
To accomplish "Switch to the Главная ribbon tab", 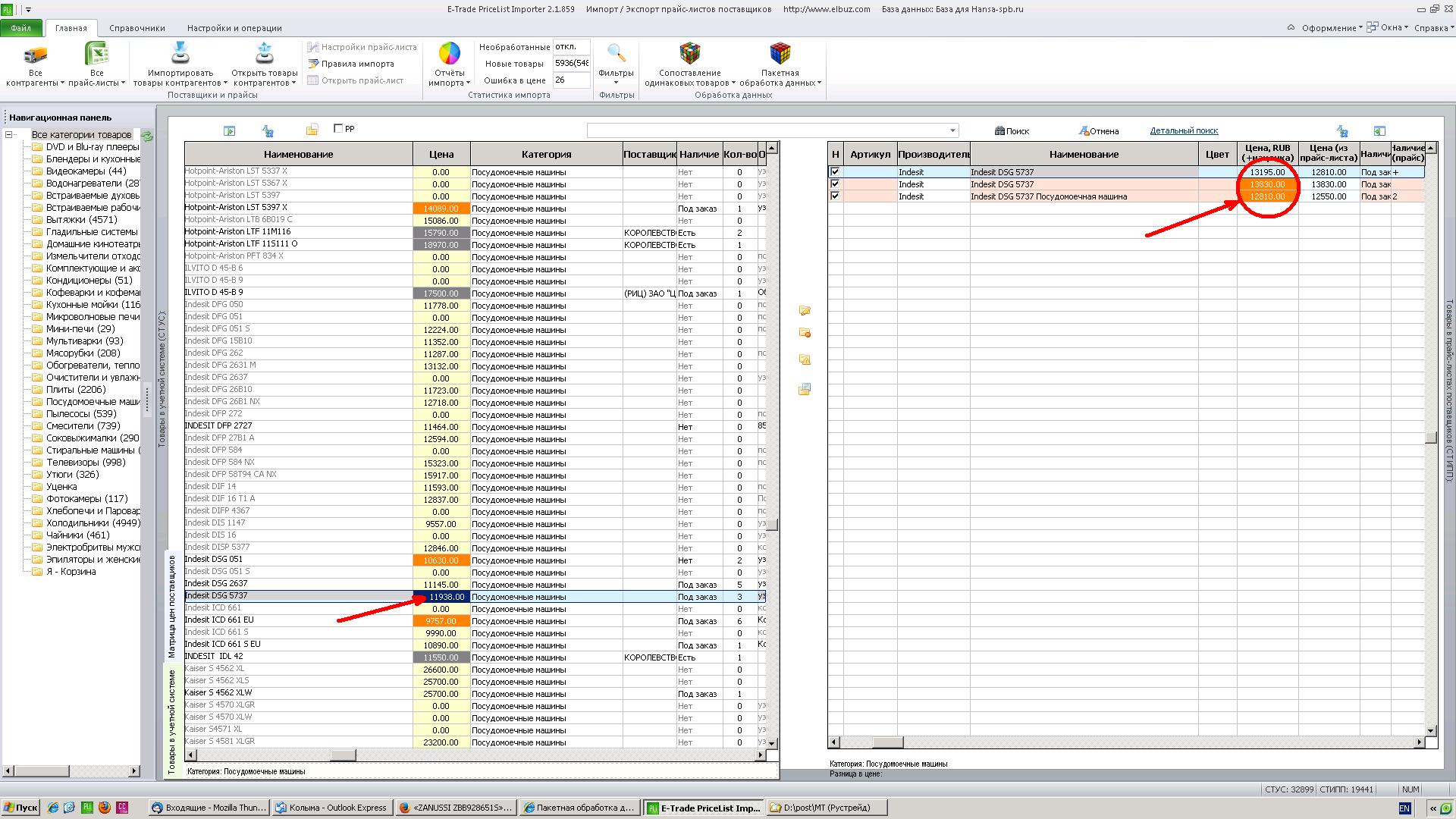I will point(71,28).
